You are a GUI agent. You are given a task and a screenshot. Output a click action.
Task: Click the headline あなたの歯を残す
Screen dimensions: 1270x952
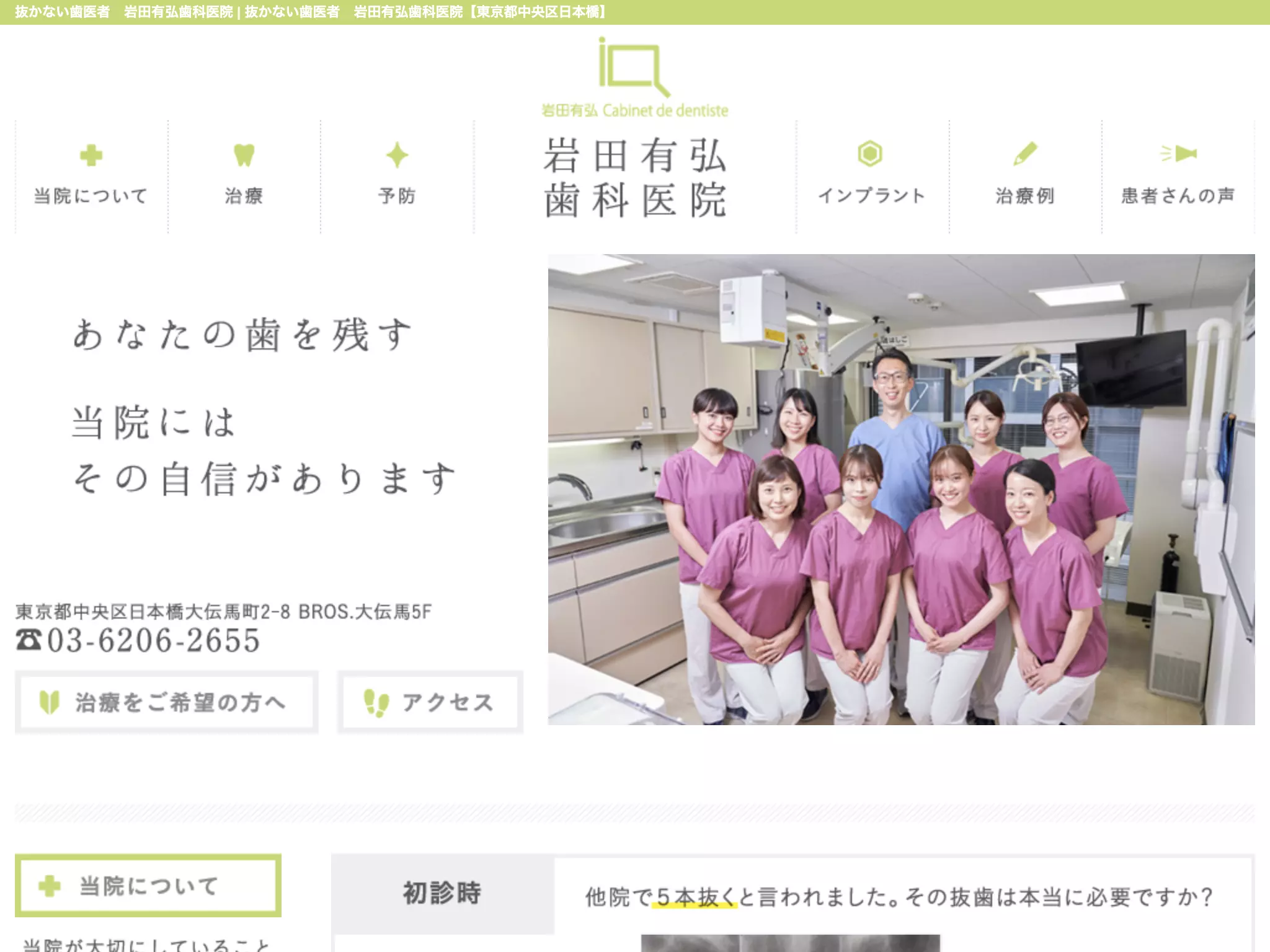pos(242,335)
